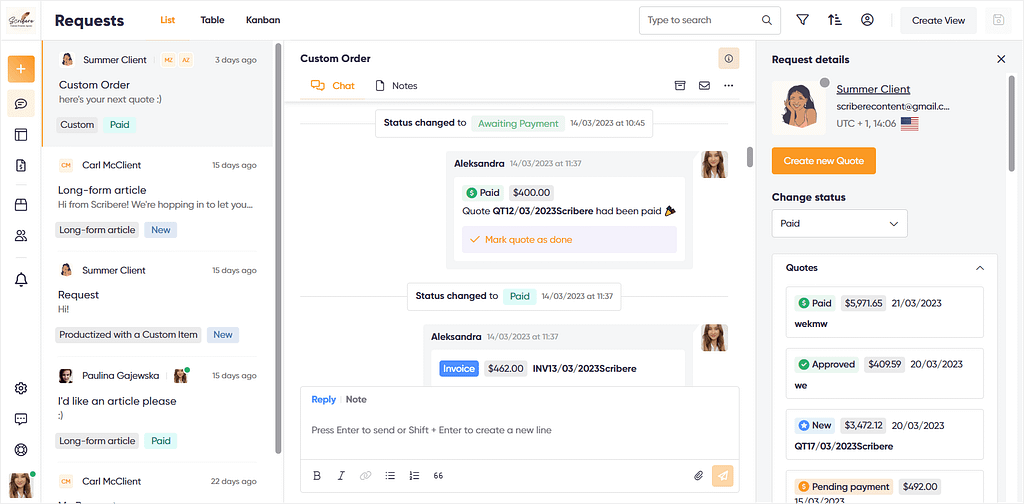Click the Scribere logo thumbnail
This screenshot has height=504, width=1024.
pyautogui.click(x=21, y=20)
